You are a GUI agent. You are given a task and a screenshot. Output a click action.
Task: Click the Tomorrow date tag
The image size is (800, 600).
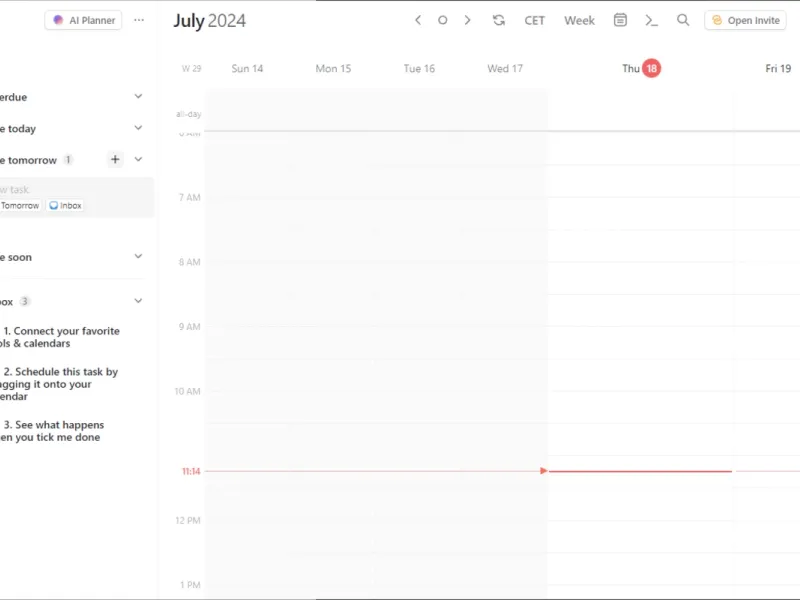(20, 206)
